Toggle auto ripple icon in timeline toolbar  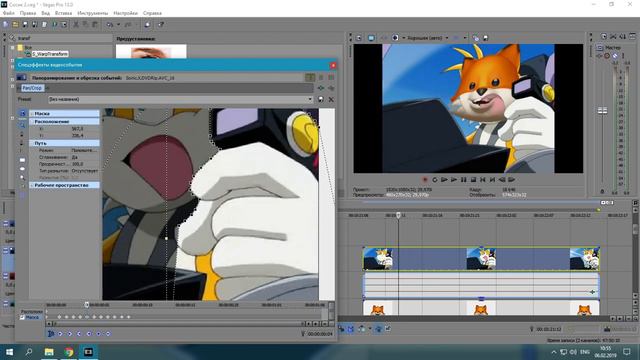pyautogui.click(x=362, y=329)
